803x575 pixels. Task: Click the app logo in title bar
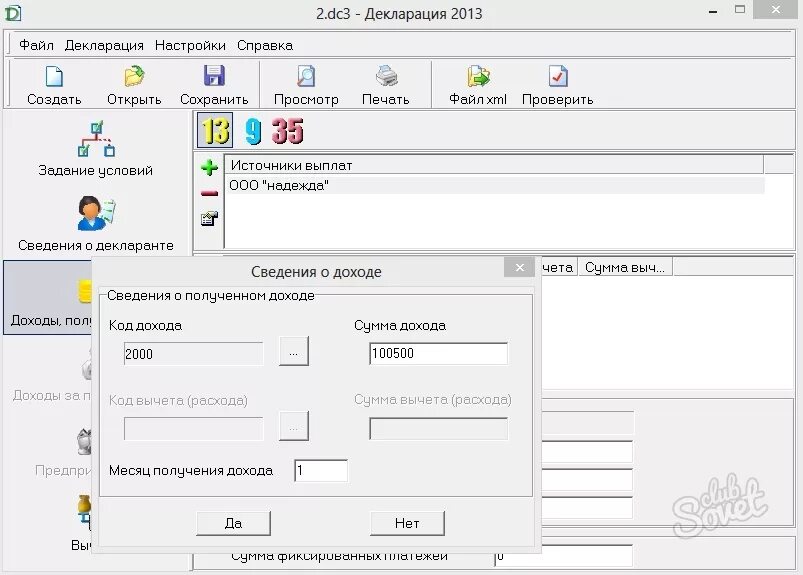pyautogui.click(x=12, y=13)
